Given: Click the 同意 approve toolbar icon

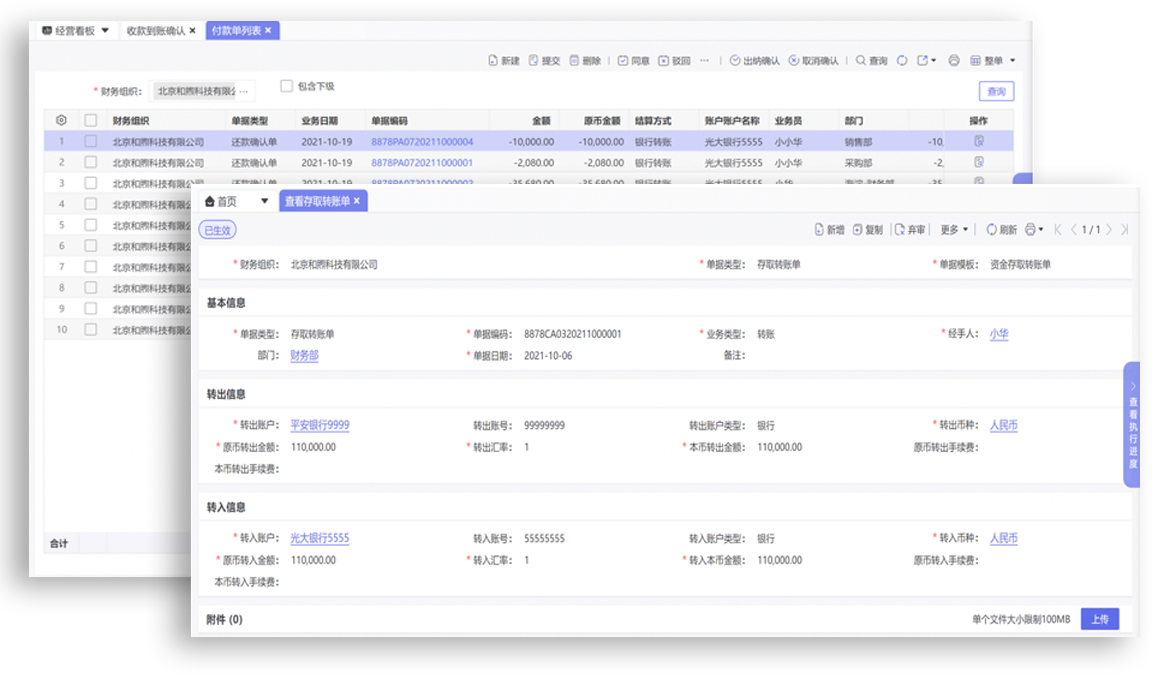Looking at the screenshot, I should [623, 60].
